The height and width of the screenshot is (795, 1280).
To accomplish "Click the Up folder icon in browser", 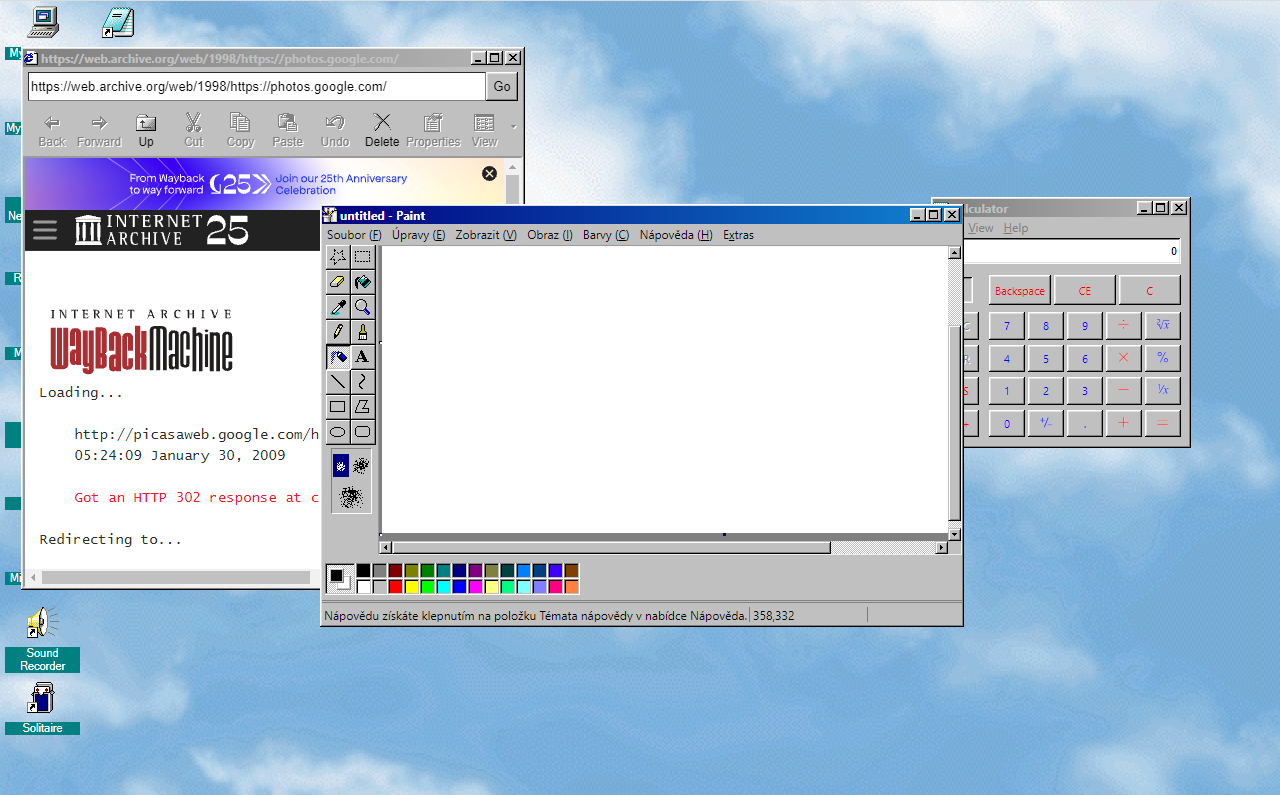I will click(146, 131).
